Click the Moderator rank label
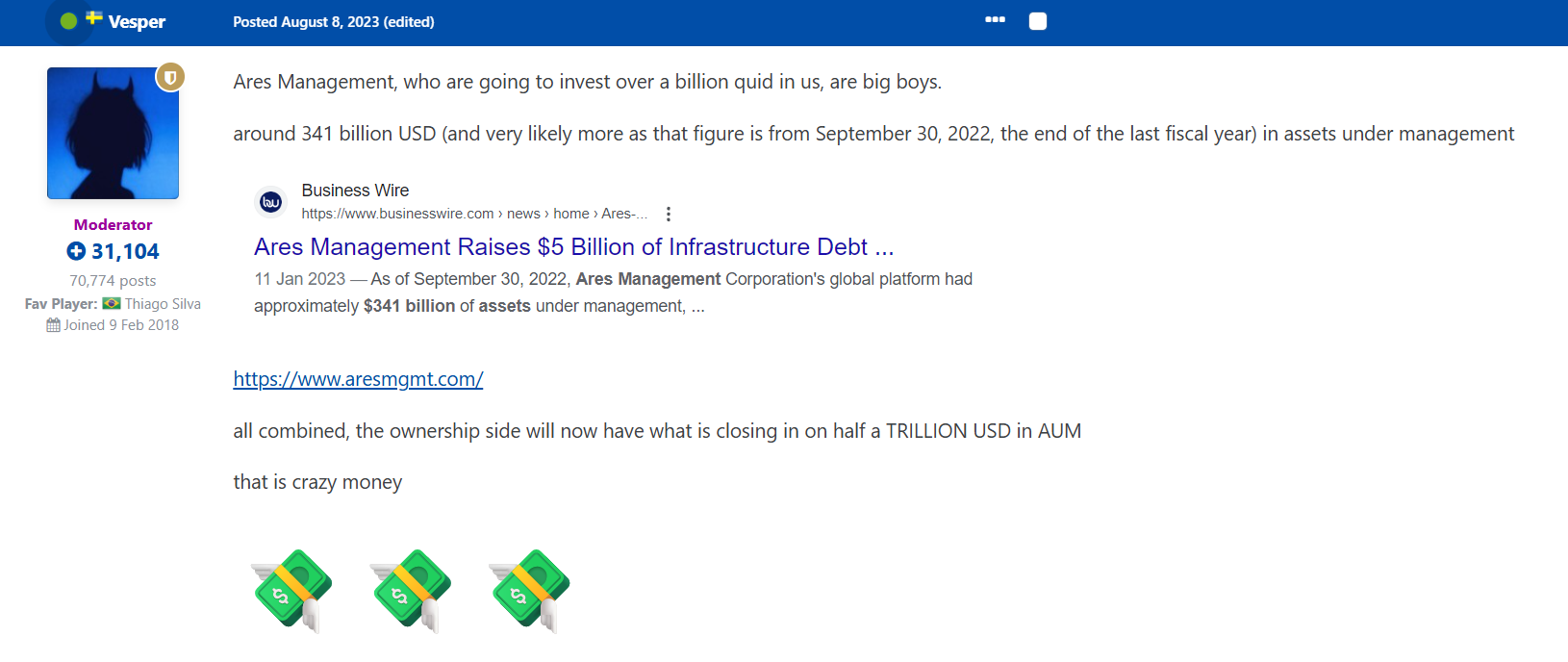The width and height of the screenshot is (1568, 662). [x=113, y=224]
